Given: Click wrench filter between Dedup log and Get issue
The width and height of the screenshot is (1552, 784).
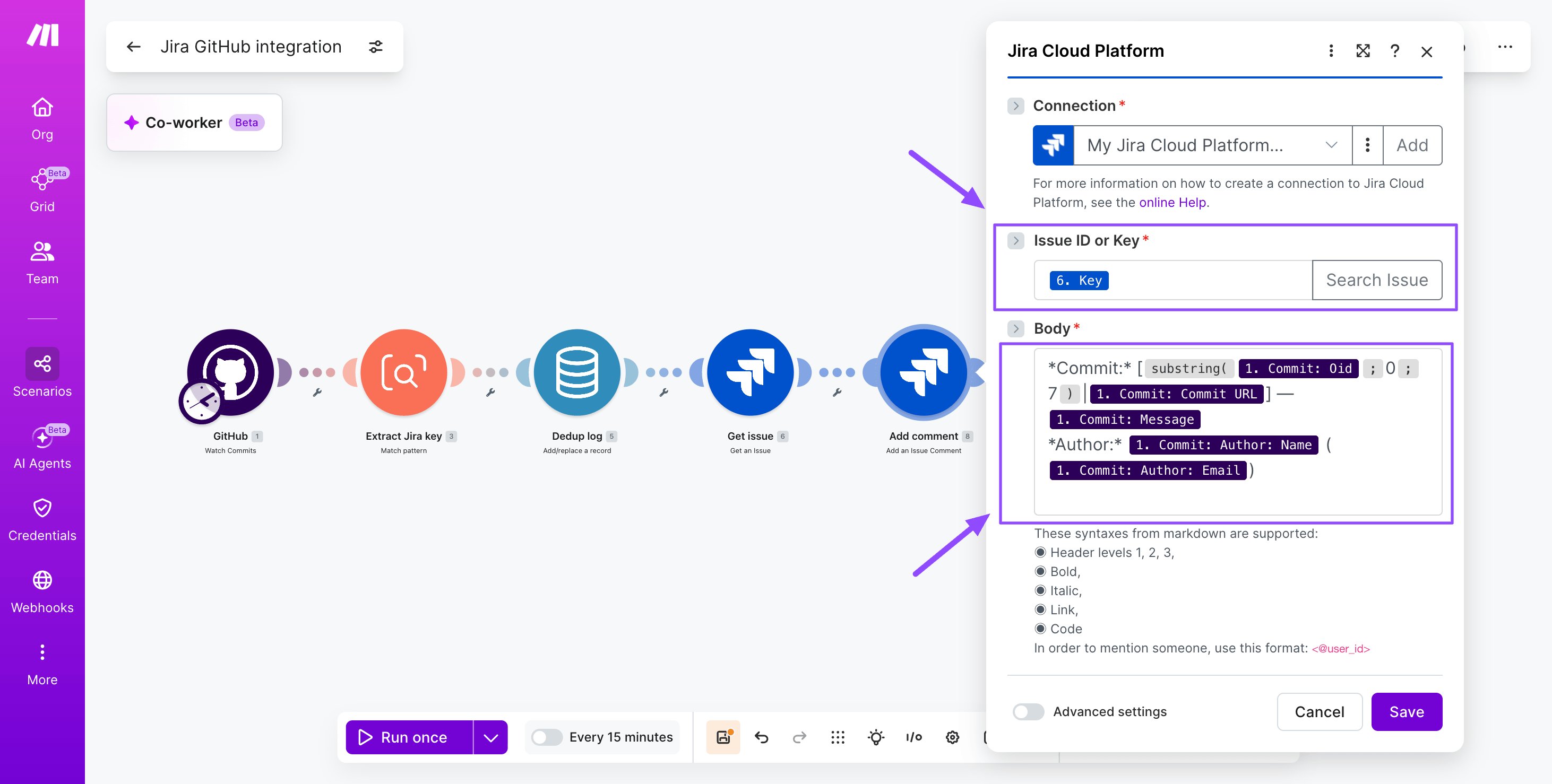Looking at the screenshot, I should (663, 393).
